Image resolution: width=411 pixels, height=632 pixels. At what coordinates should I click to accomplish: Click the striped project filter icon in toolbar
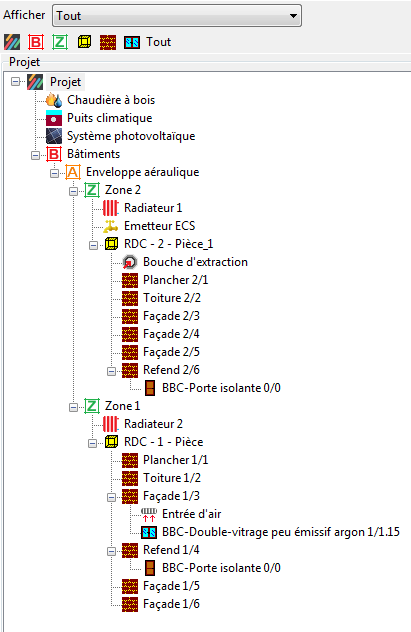12,42
